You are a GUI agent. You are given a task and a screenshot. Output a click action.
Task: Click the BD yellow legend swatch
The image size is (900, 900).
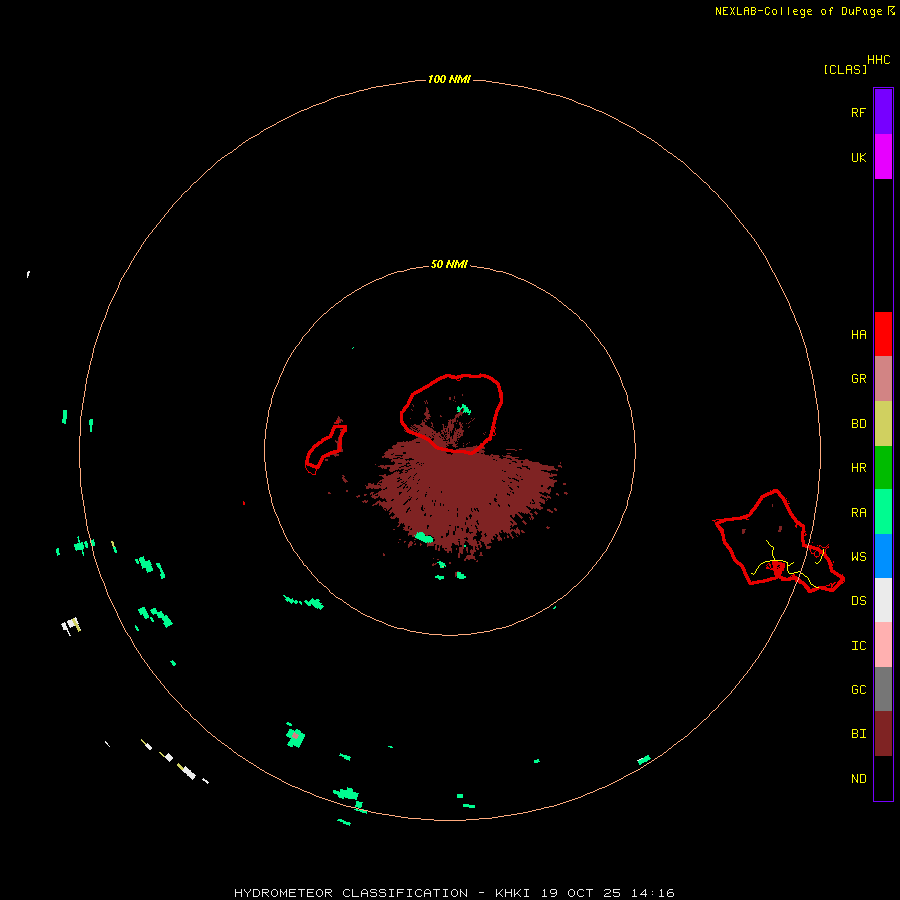coord(883,424)
